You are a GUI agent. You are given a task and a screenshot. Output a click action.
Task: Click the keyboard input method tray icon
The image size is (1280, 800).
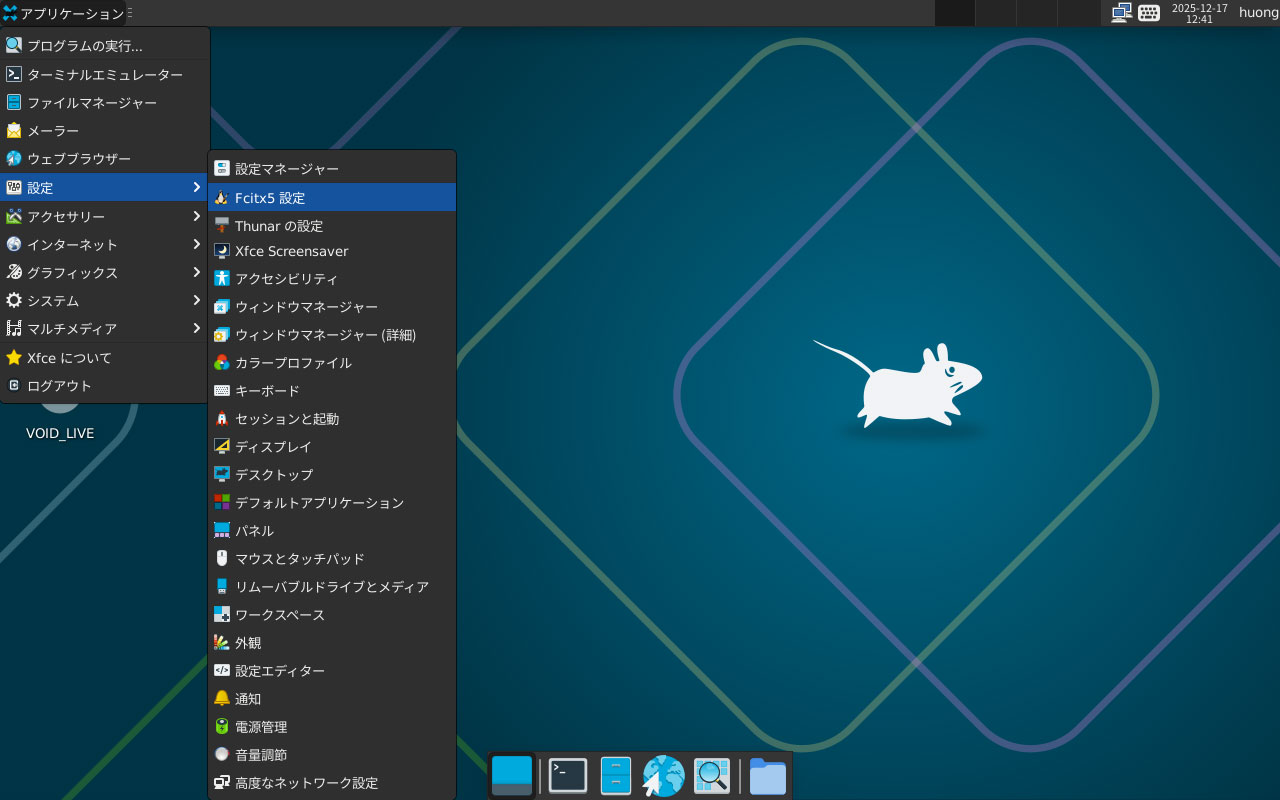pos(1149,13)
